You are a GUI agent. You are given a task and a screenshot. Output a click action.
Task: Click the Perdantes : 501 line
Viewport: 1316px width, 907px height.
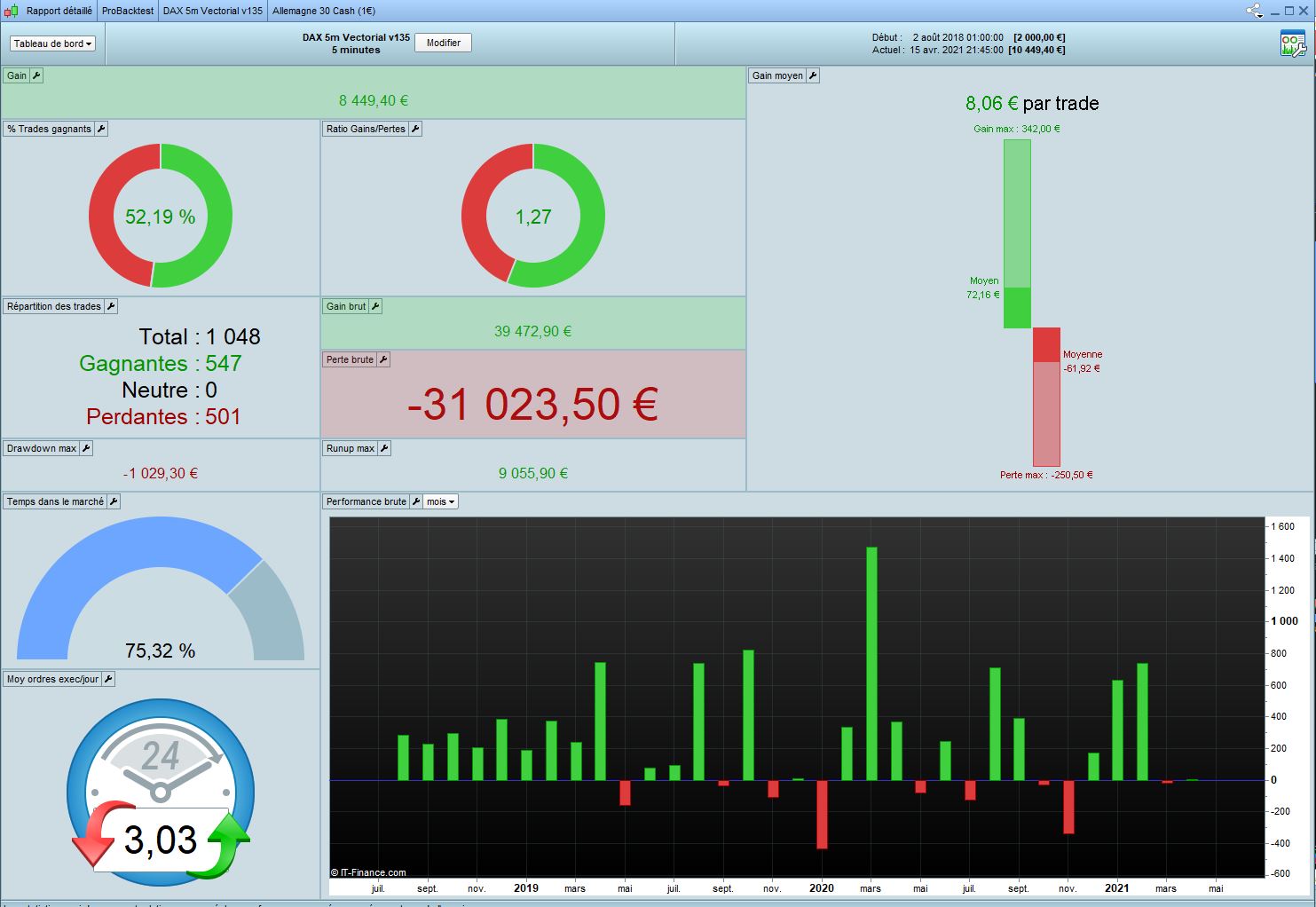[x=163, y=417]
